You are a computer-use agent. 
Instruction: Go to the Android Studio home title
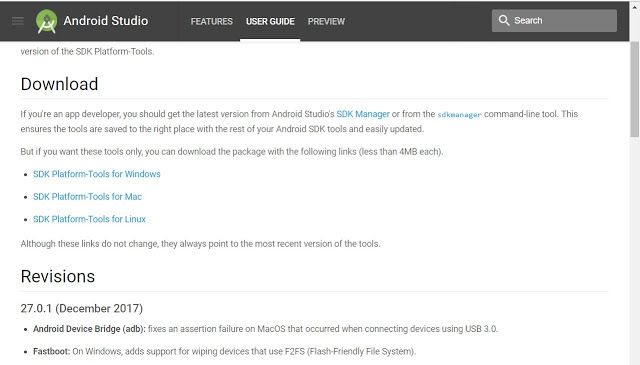106,21
